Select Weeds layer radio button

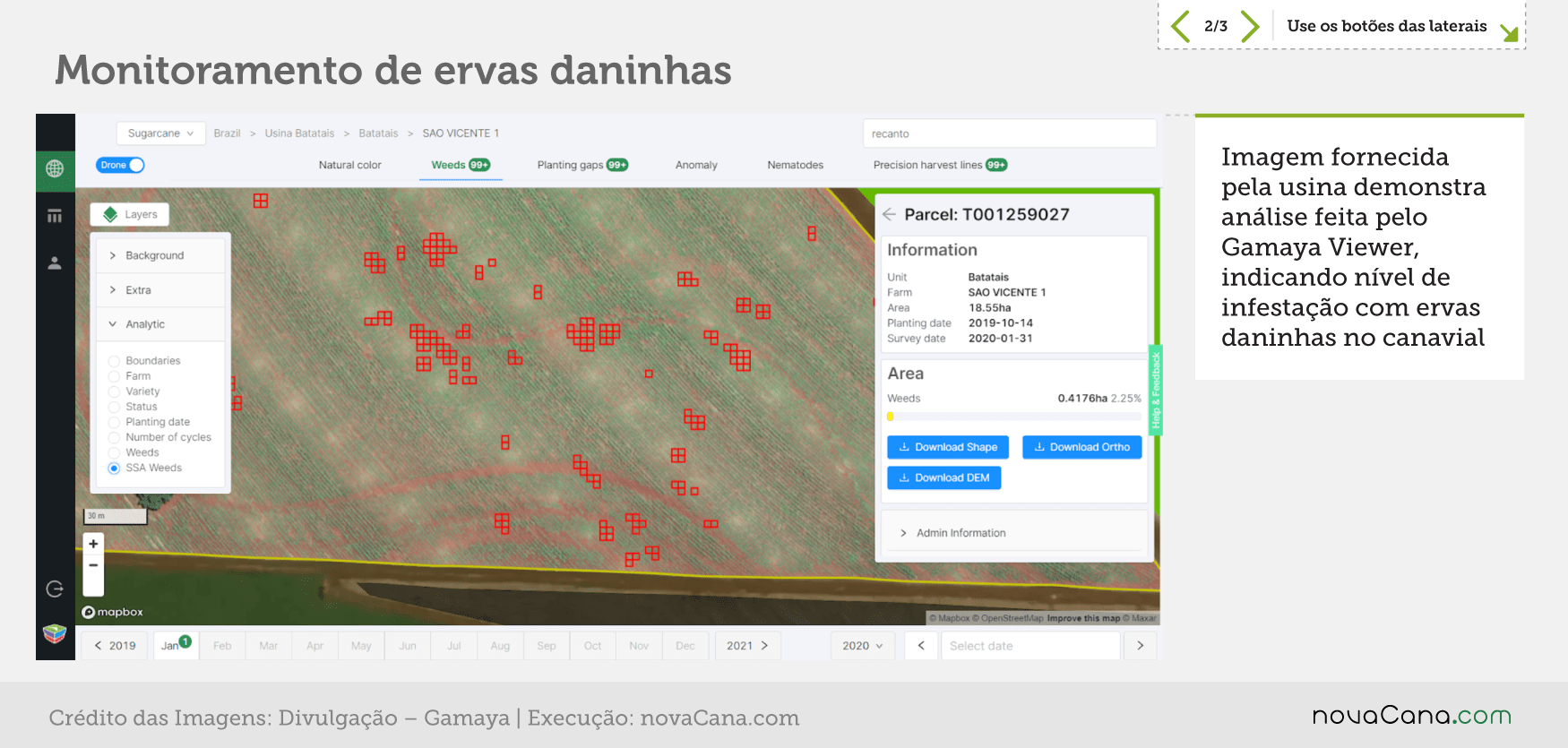point(114,452)
